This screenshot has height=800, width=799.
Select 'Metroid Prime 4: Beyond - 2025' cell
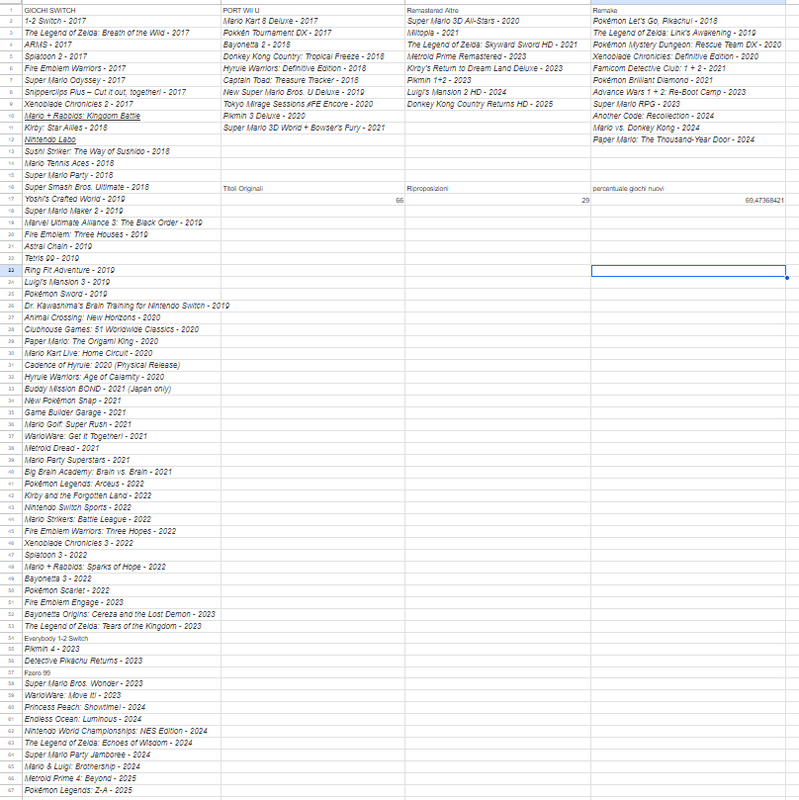pyautogui.click(x=121, y=778)
